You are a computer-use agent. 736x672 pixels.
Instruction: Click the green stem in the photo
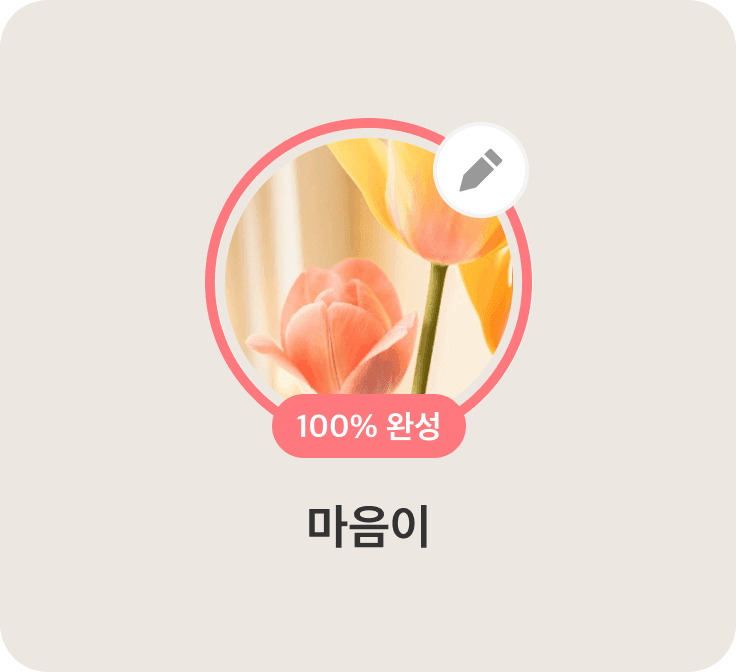tap(429, 328)
